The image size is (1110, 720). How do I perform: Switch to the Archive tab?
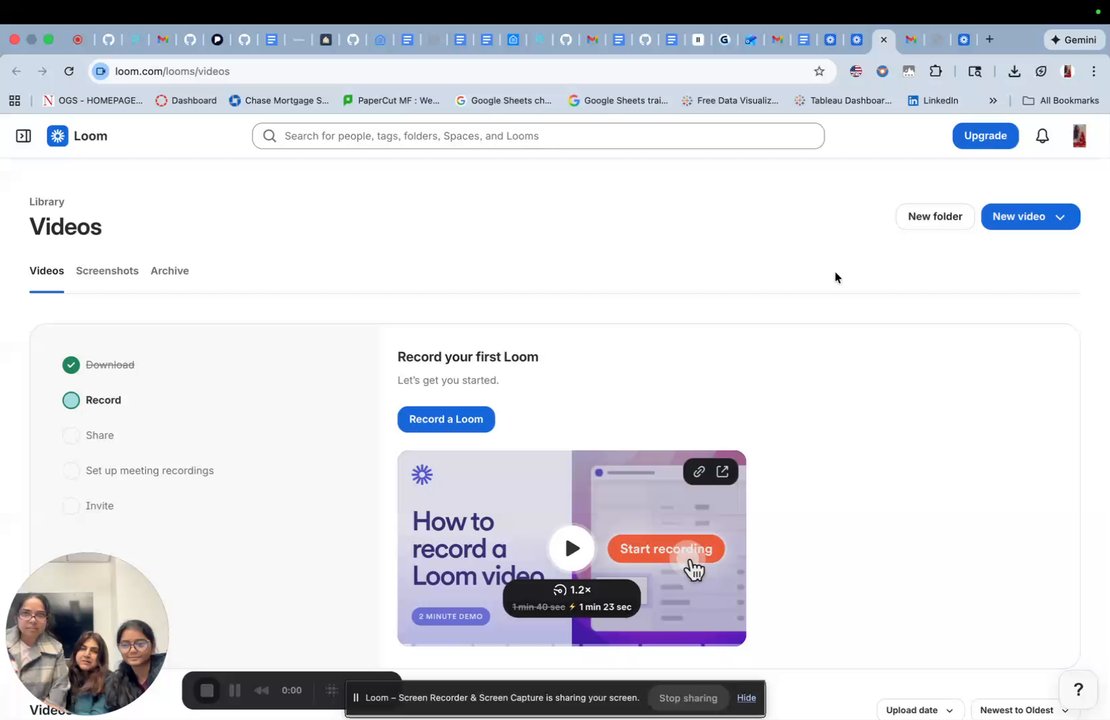click(169, 270)
